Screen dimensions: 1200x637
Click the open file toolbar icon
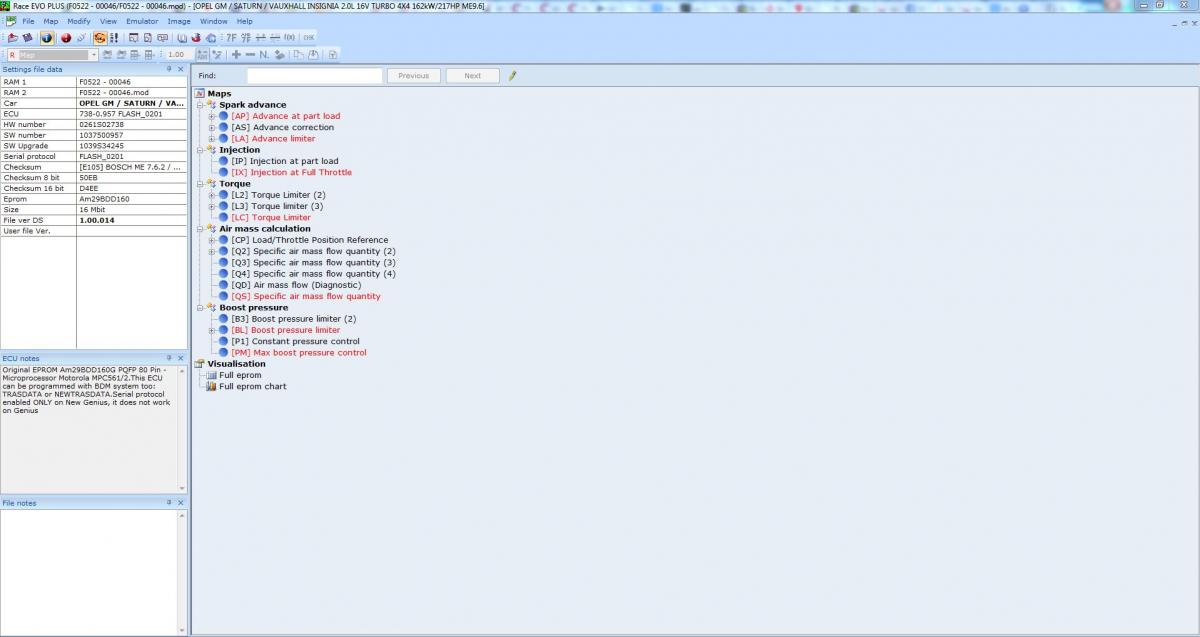[13, 38]
